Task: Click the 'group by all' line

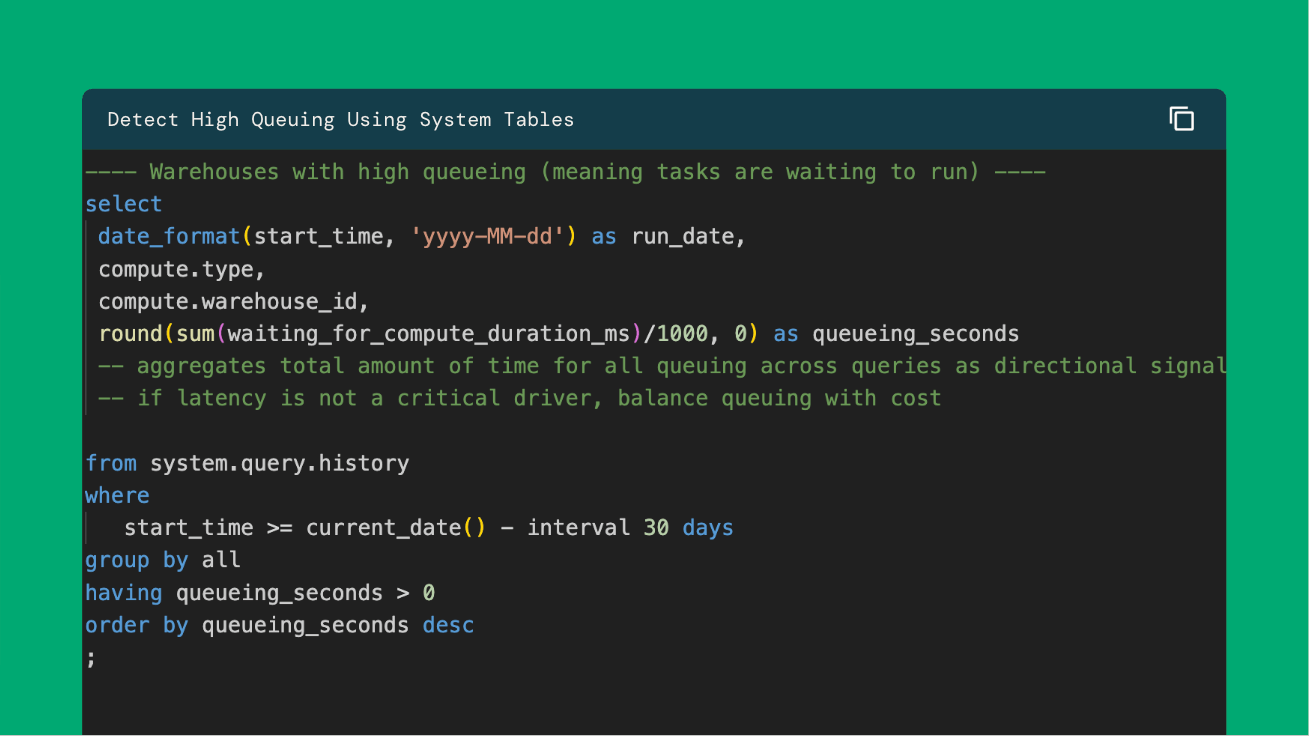Action: [x=162, y=560]
